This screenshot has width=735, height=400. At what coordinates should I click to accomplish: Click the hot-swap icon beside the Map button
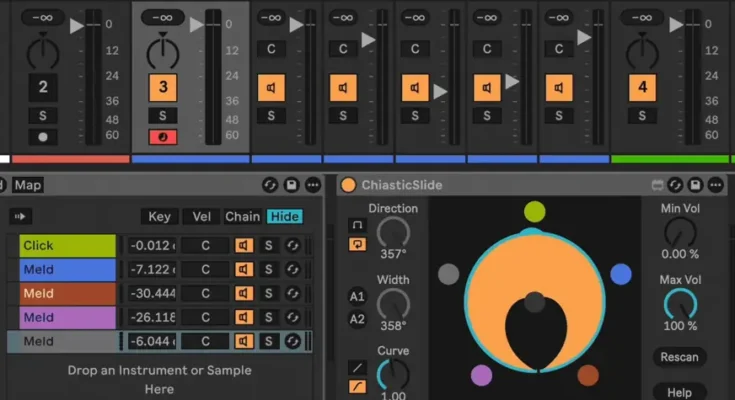tap(270, 185)
